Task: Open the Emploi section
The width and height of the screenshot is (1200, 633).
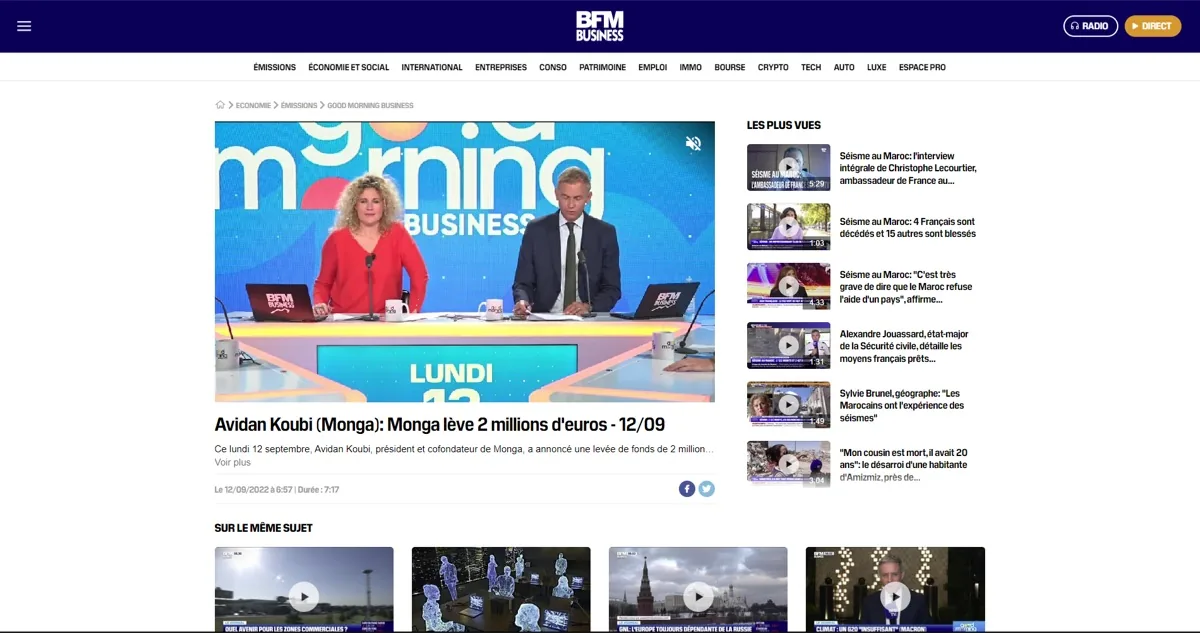Action: [653, 68]
